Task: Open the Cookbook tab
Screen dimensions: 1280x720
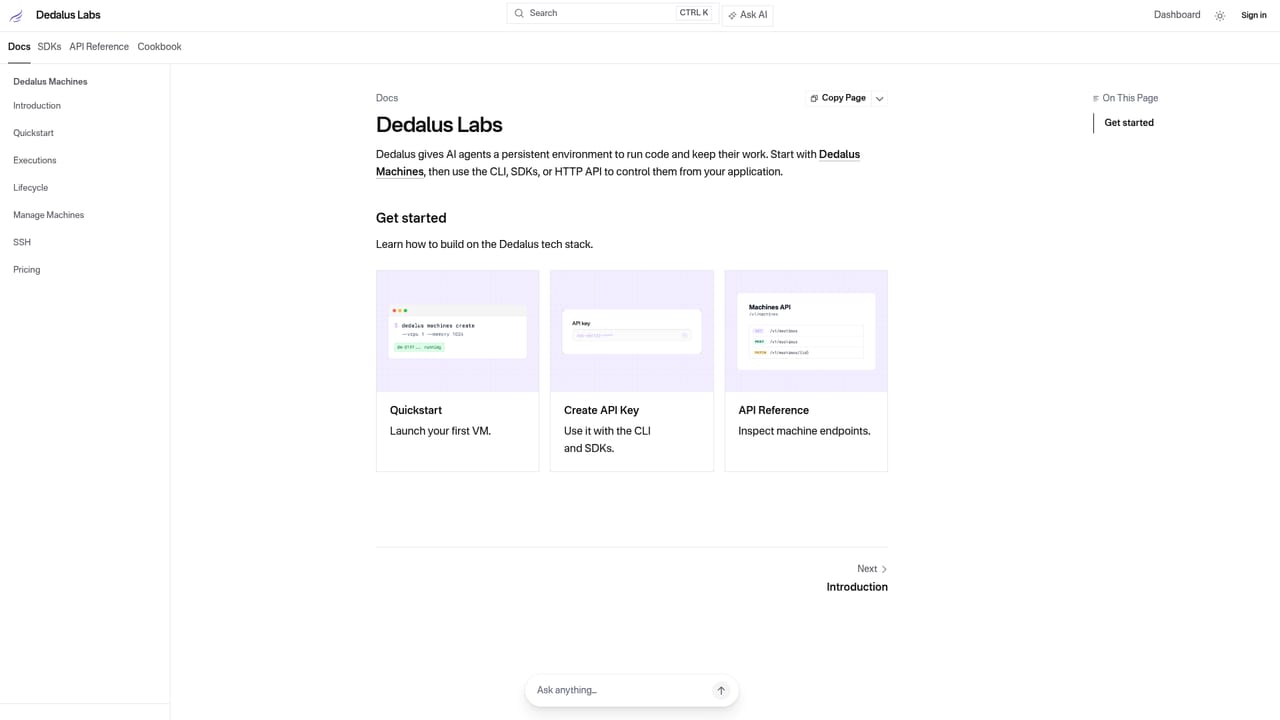Action: tap(160, 47)
